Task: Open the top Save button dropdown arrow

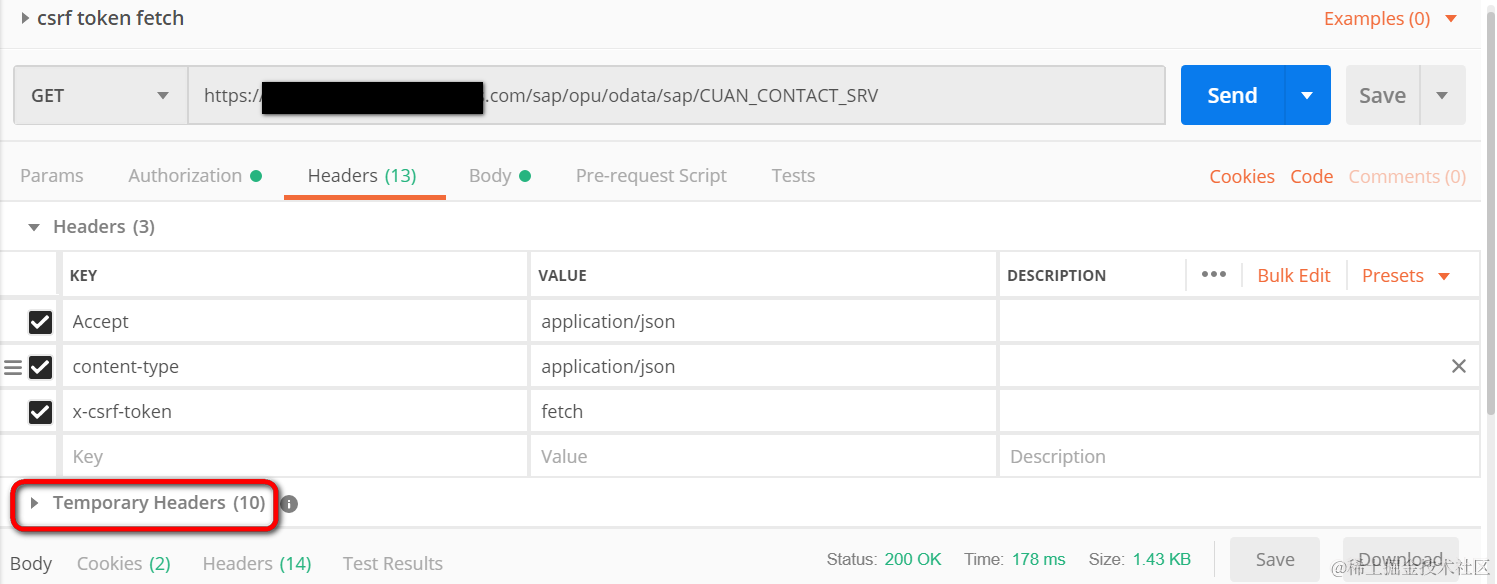Action: pos(1442,95)
